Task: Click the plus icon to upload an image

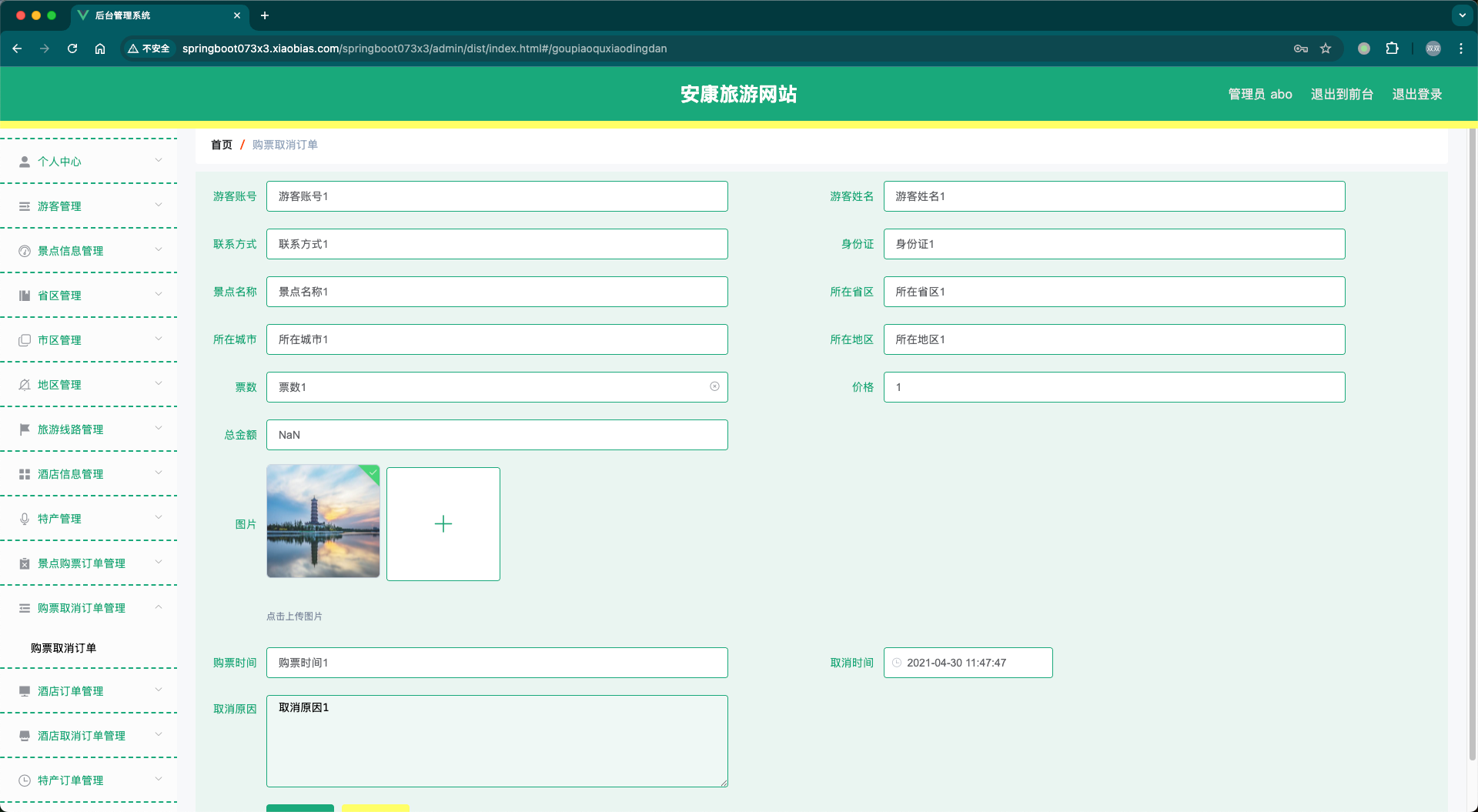Action: 443,524
